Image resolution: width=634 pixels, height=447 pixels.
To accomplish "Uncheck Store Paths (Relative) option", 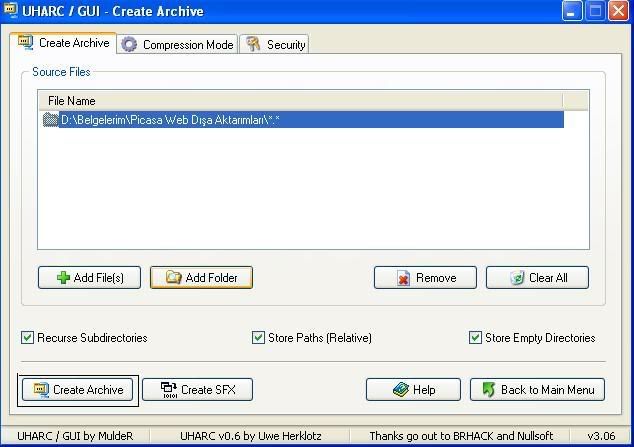I will 258,337.
